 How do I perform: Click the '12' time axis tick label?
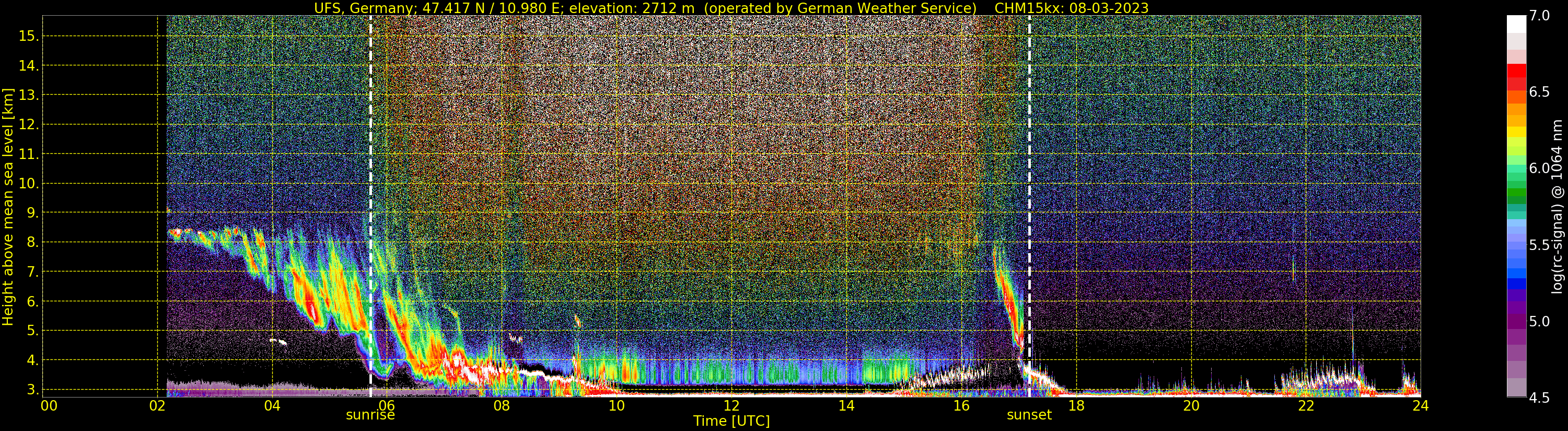pos(731,406)
